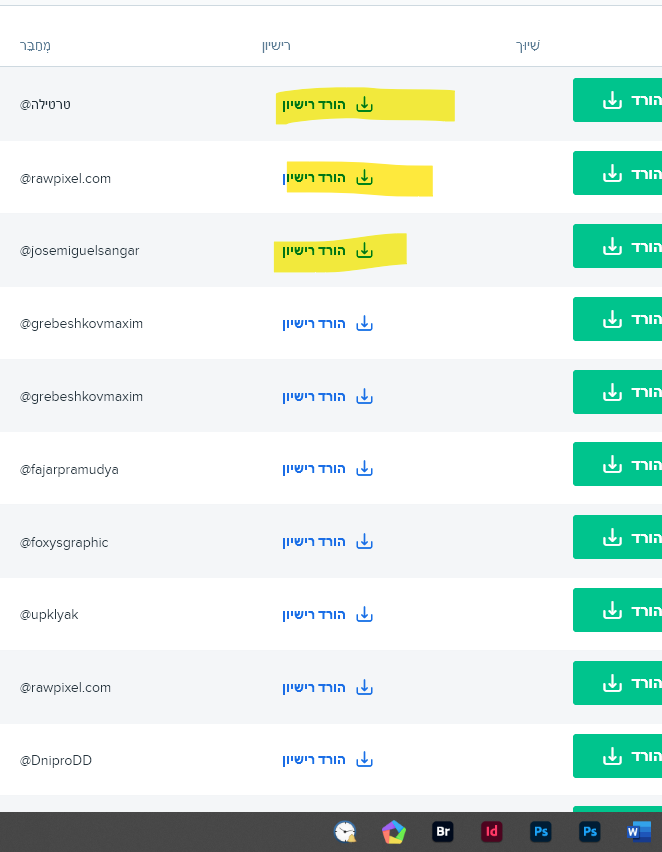
Task: Click the מְחַבֵּר column header
Action: (35, 46)
